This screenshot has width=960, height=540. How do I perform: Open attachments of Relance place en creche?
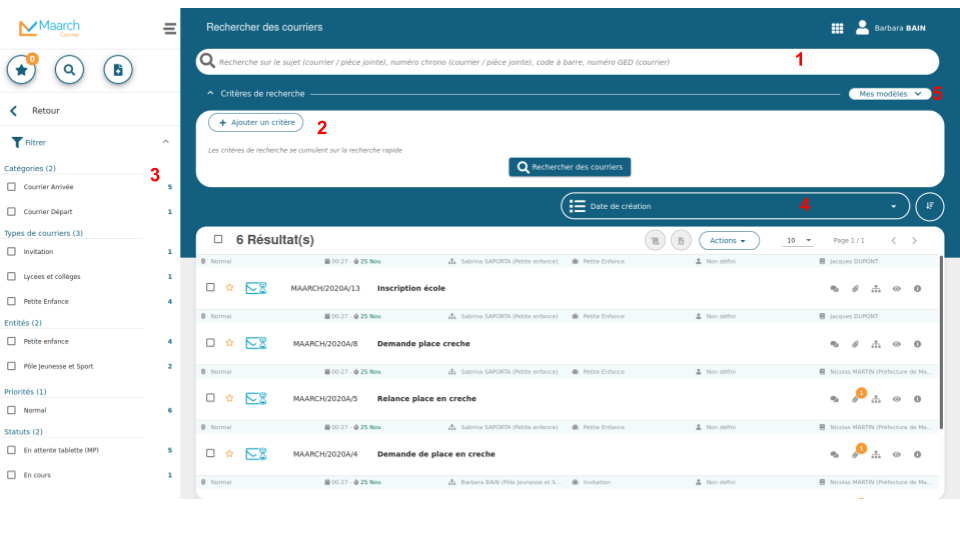tap(855, 399)
